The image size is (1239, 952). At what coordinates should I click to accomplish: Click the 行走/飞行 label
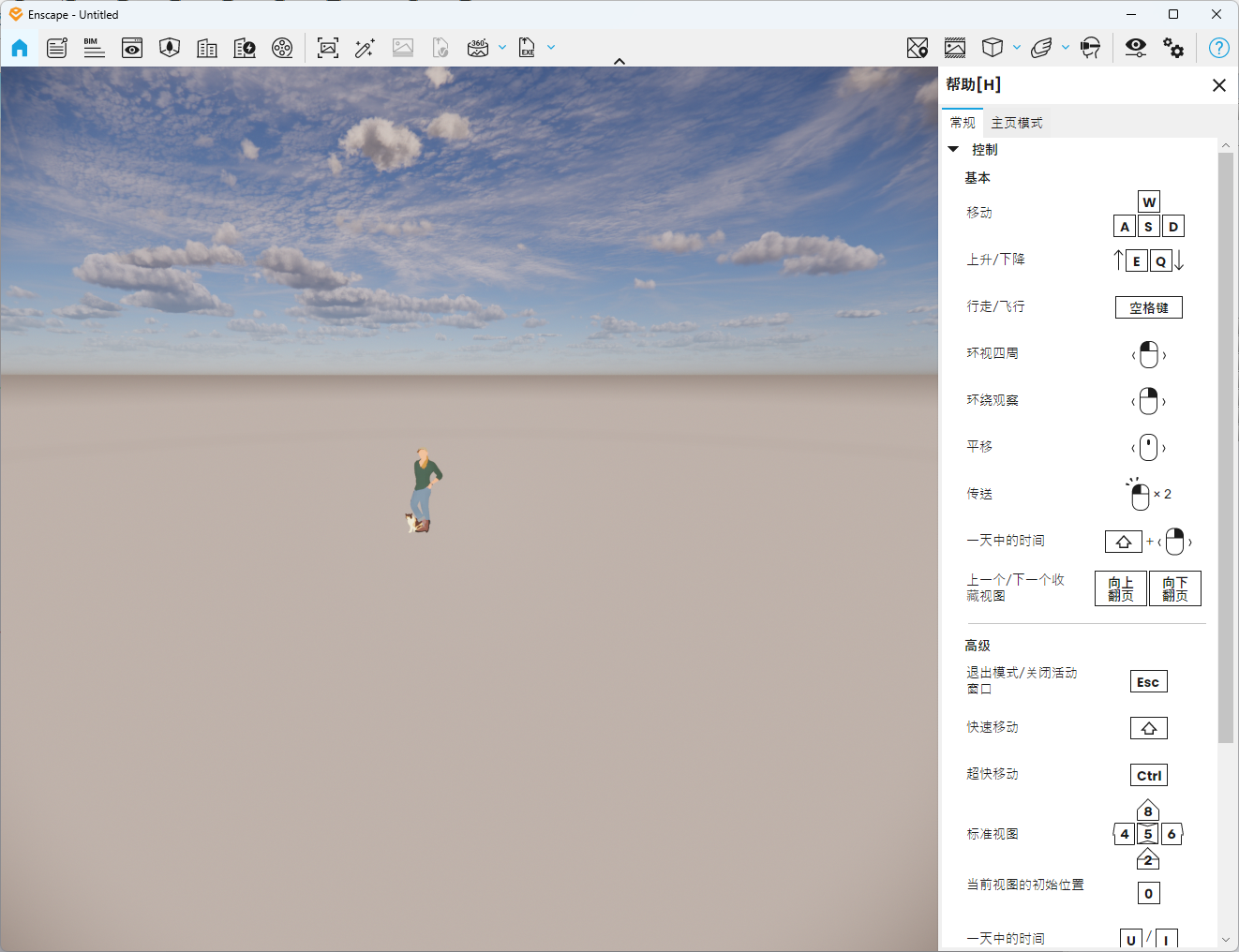point(996,306)
